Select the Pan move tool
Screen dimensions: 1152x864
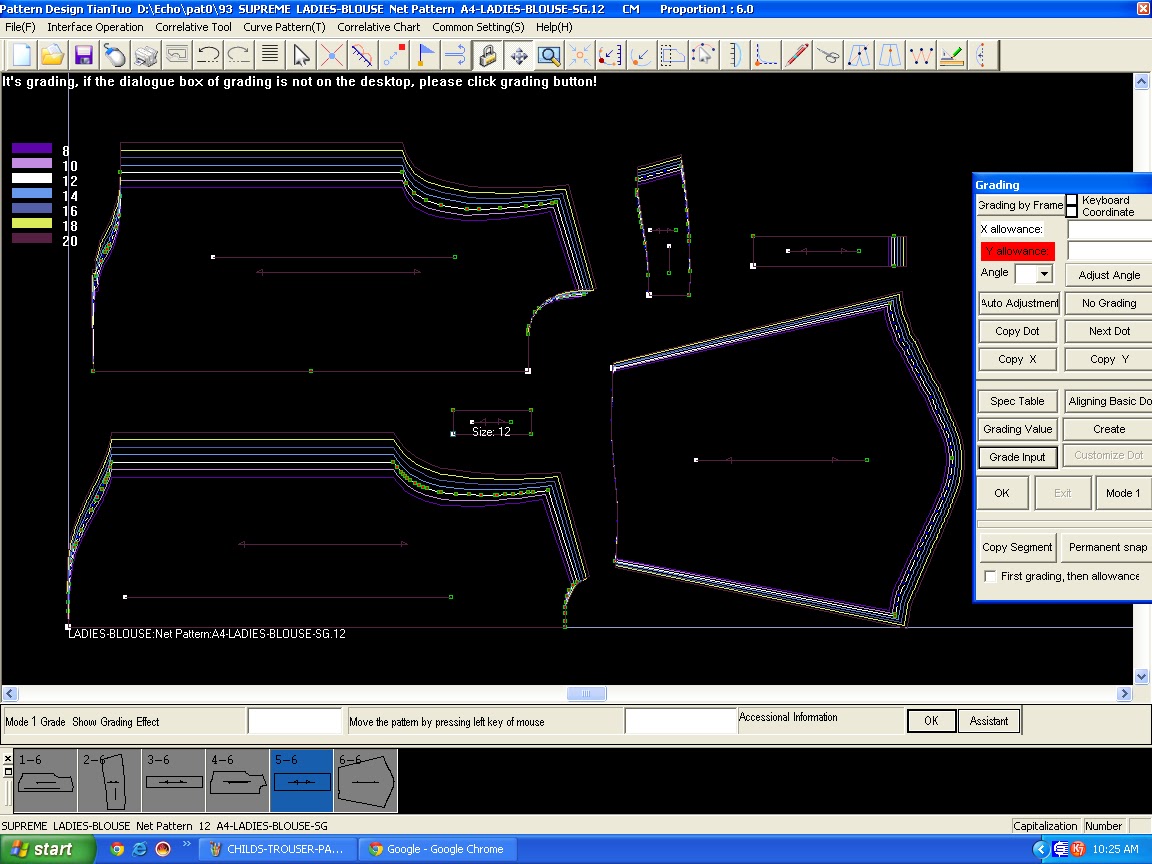pyautogui.click(x=519, y=55)
